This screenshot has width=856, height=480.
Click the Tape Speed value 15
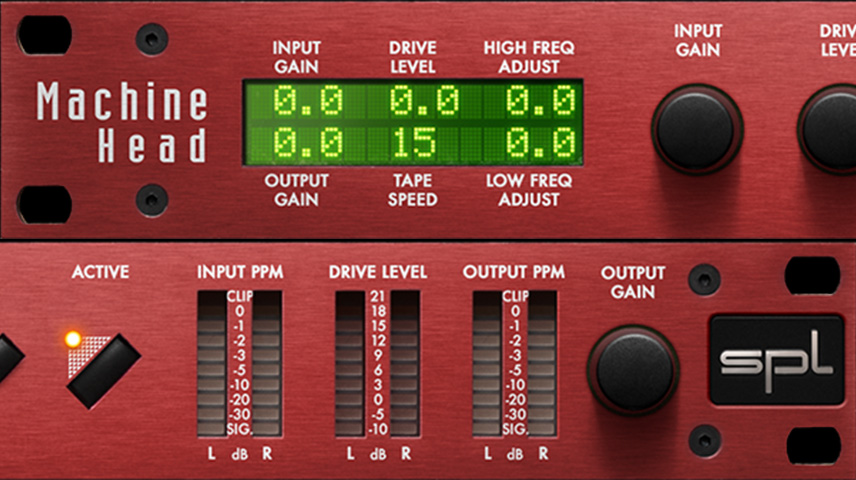pos(413,143)
